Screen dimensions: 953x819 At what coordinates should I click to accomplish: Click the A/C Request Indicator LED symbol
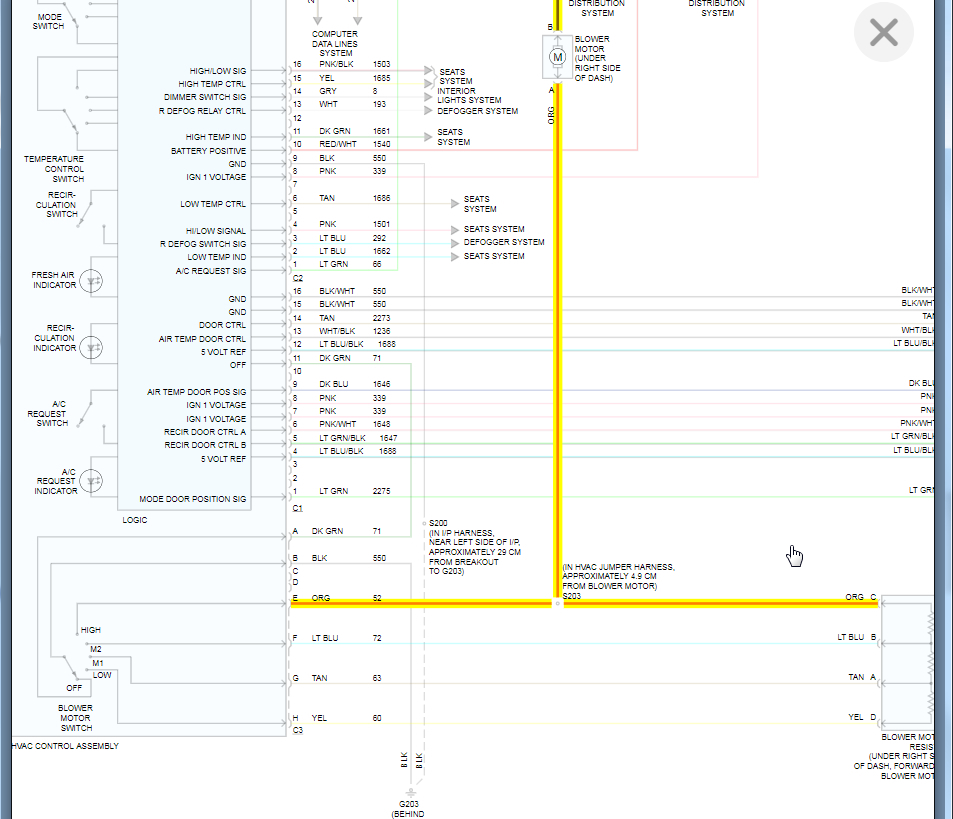[x=91, y=481]
